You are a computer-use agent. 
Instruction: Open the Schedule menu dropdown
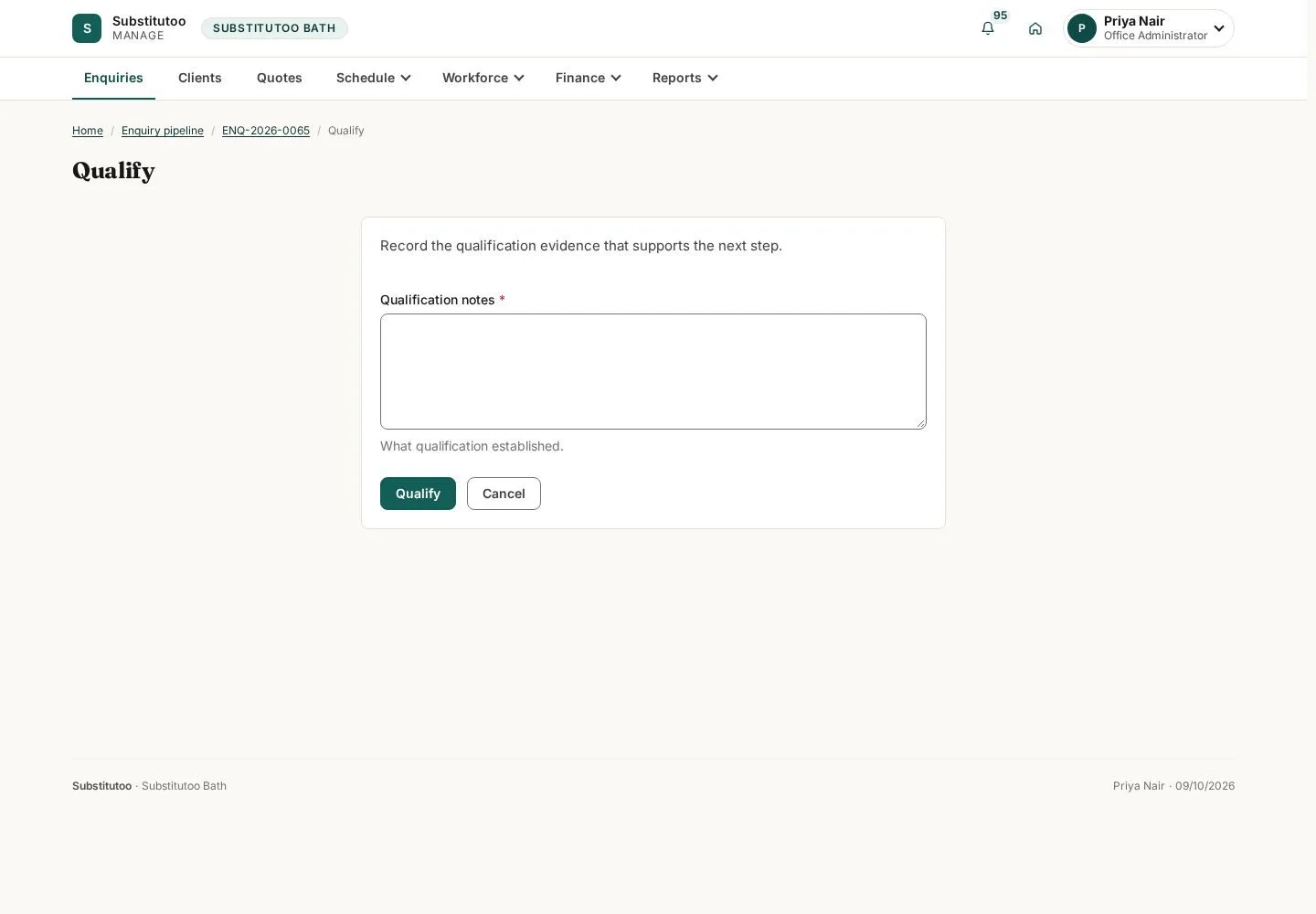pos(373,78)
